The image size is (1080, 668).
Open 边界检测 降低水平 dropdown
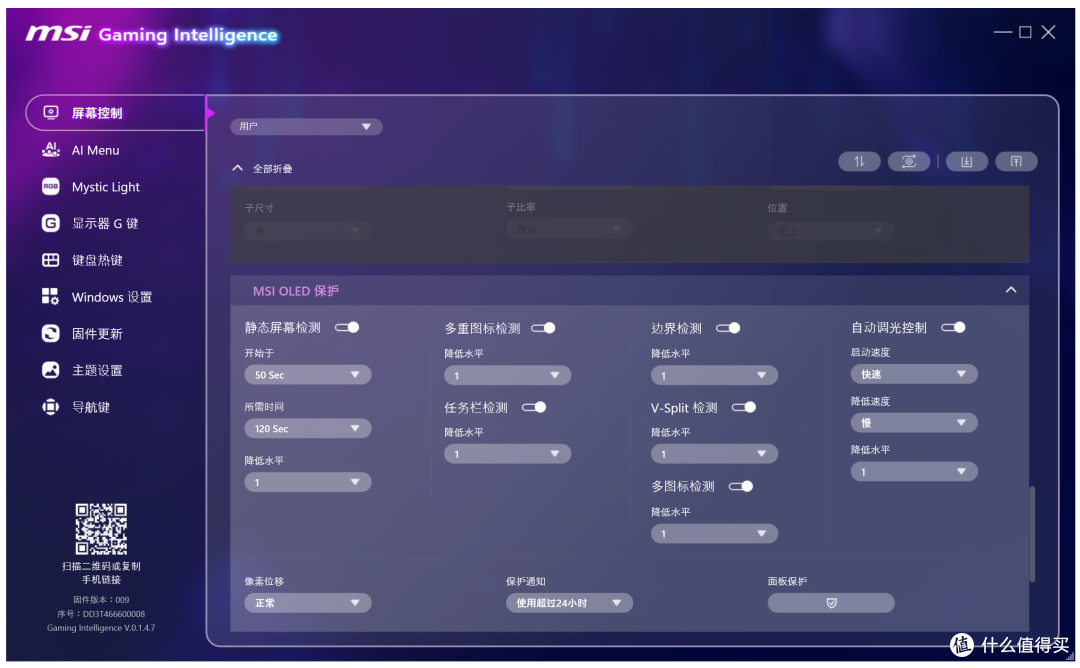(x=714, y=375)
